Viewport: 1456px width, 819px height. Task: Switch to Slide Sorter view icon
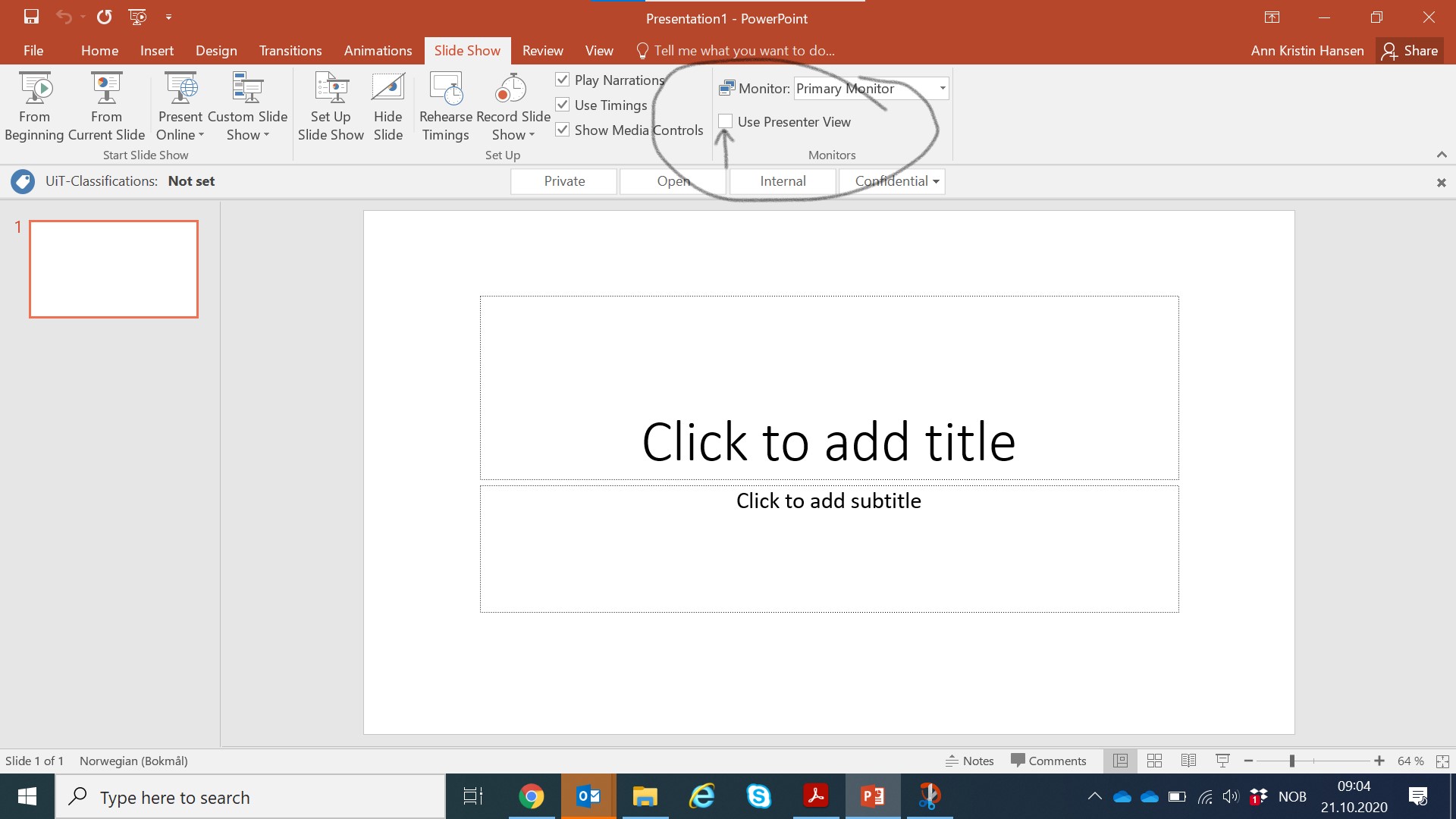click(1154, 761)
